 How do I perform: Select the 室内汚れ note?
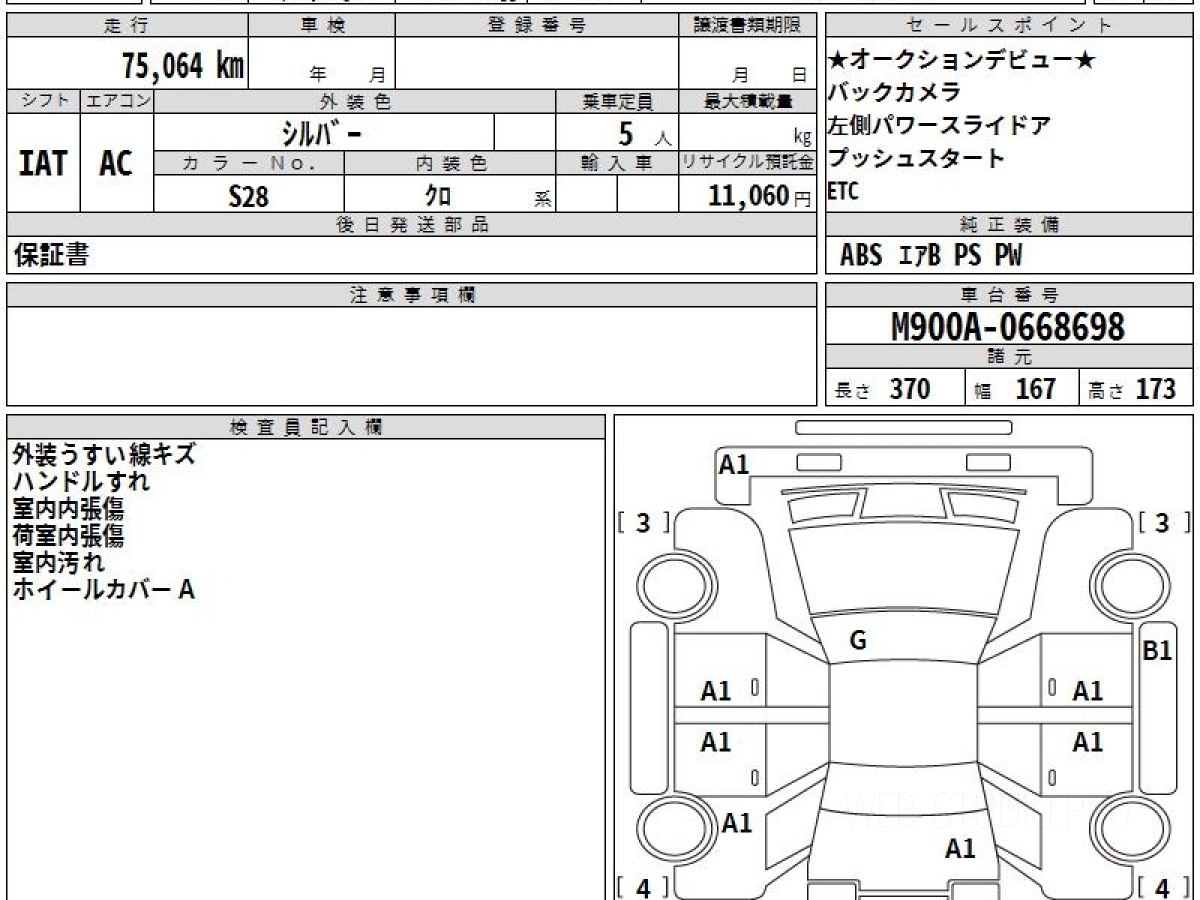[x=58, y=563]
